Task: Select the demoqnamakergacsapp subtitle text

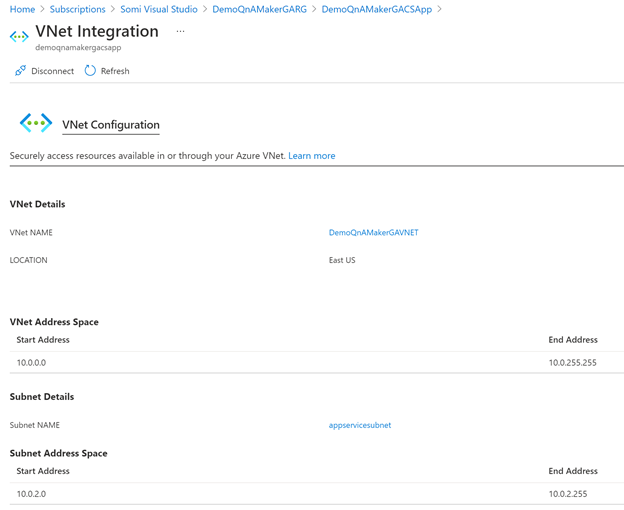Action: (x=78, y=48)
